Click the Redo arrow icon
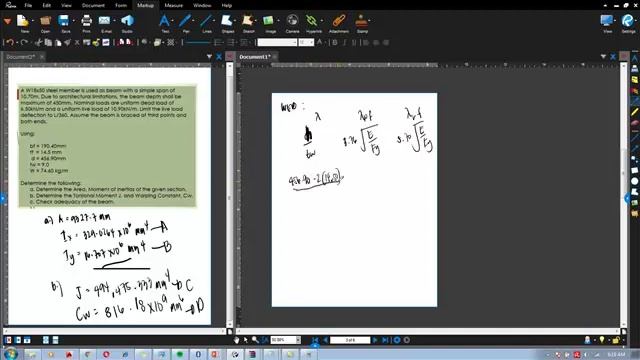The image size is (640, 360). tap(24, 42)
